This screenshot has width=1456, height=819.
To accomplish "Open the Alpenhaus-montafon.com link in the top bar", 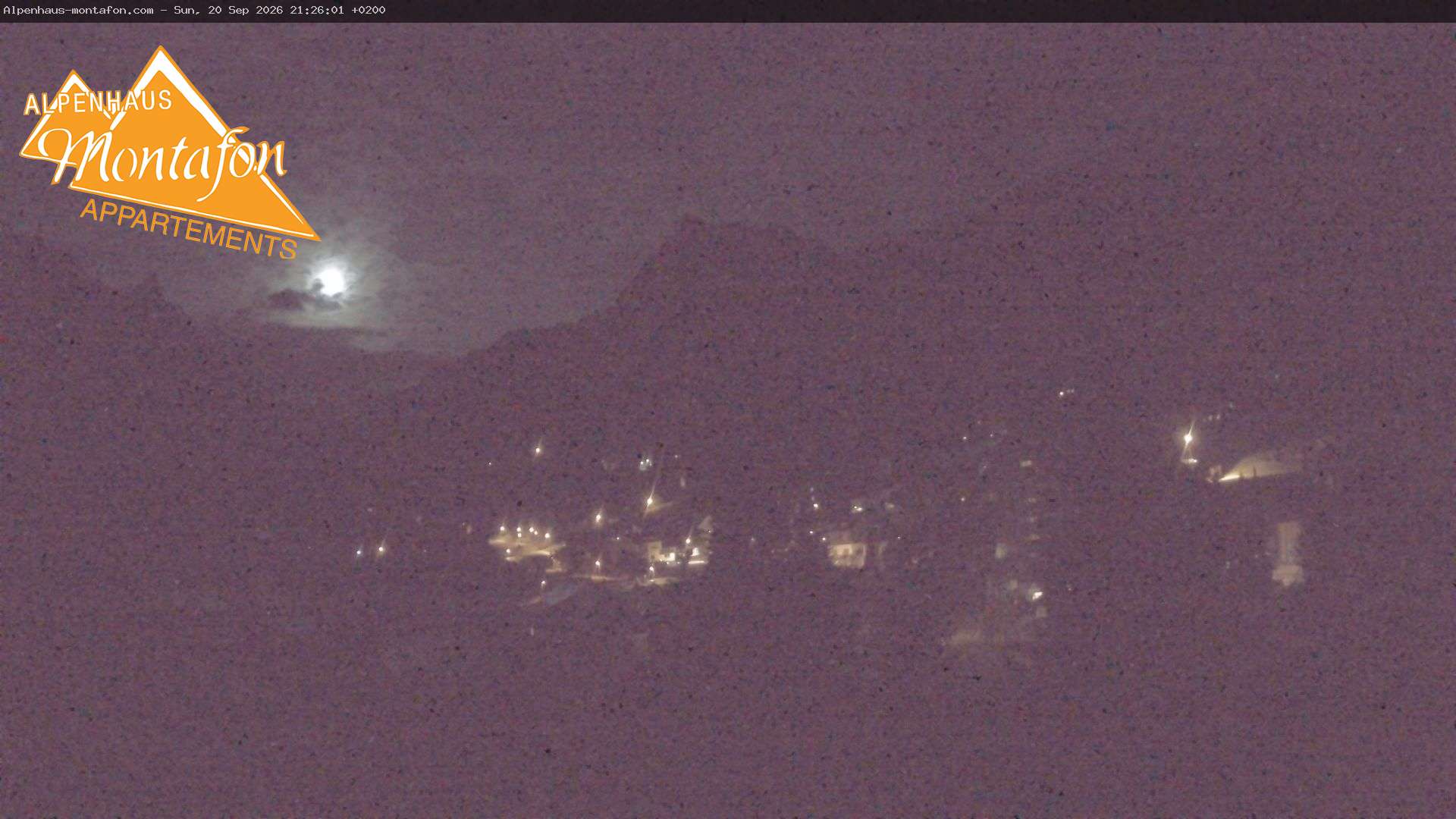I will (78, 10).
